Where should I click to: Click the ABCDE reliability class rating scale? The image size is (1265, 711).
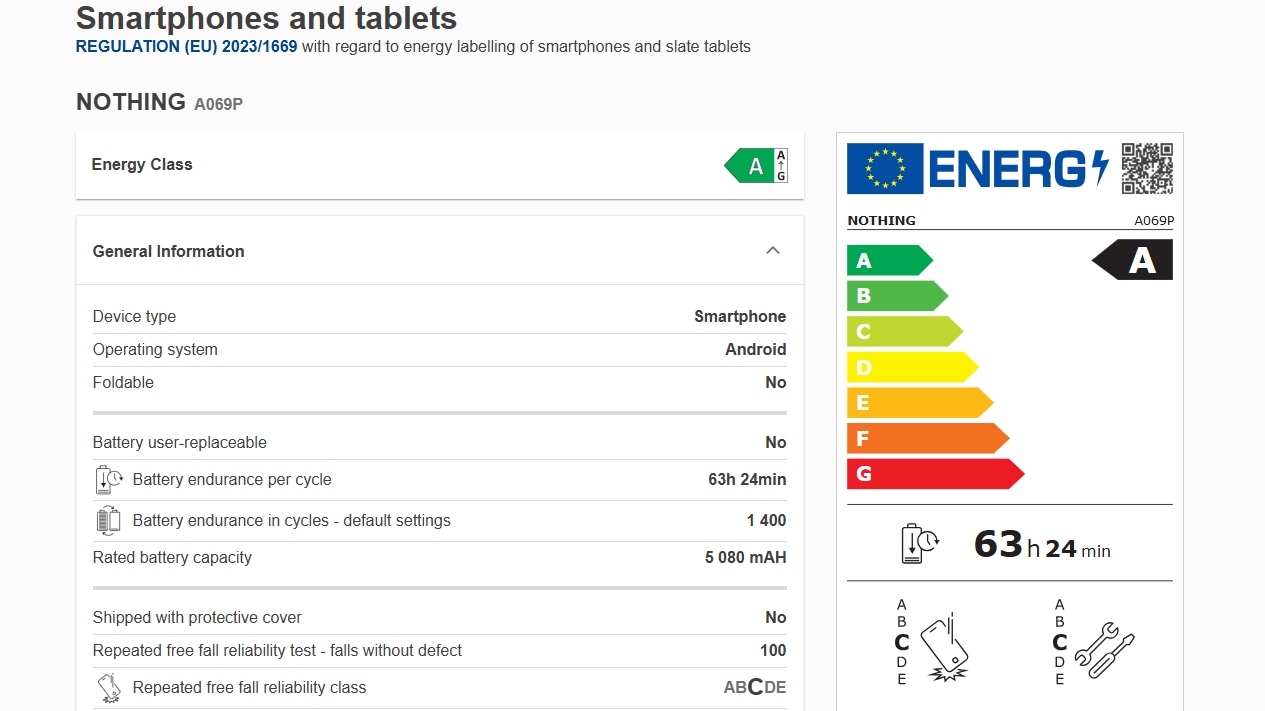754,687
